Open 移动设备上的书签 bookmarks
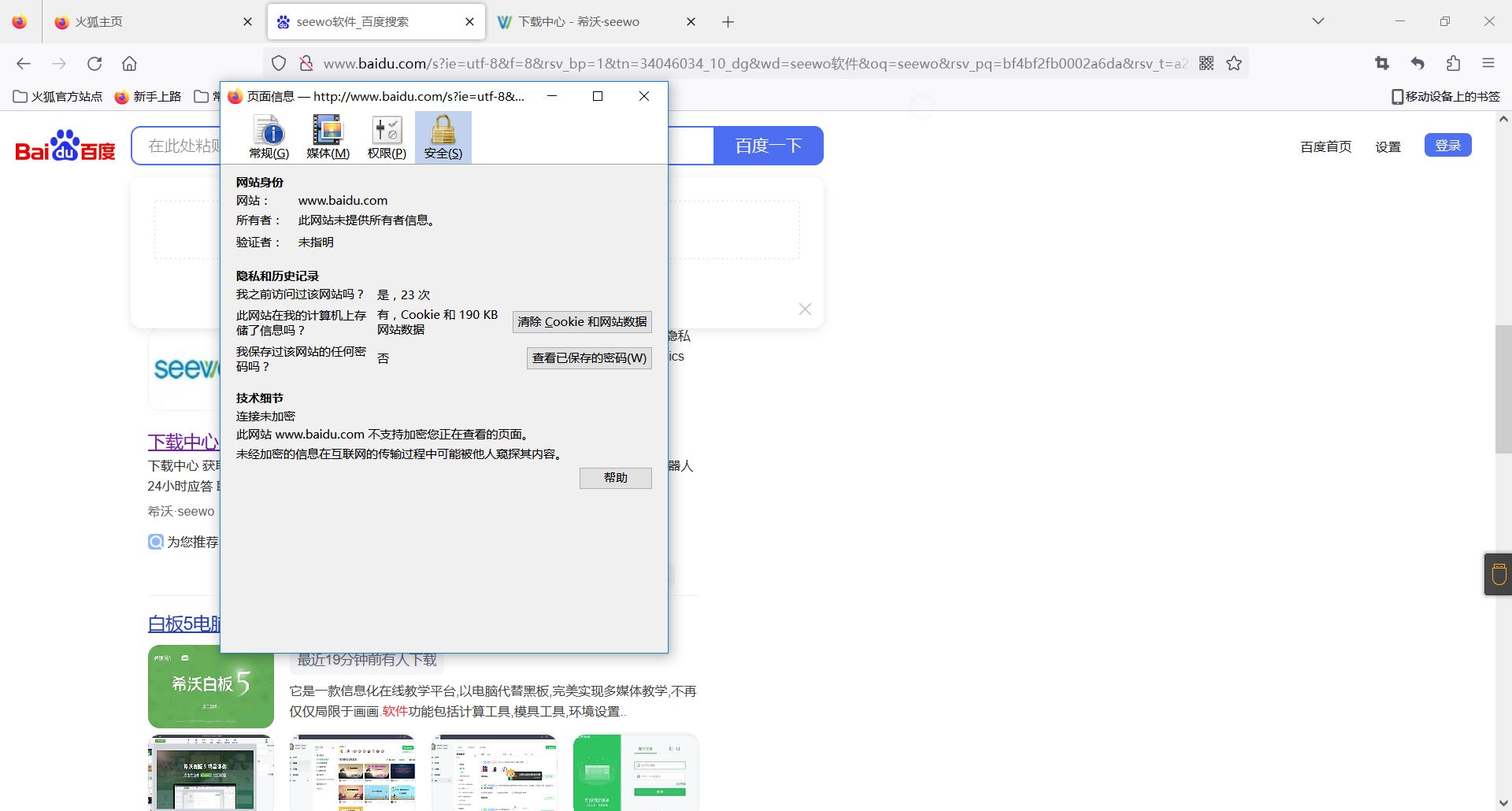The image size is (1512, 811). pos(1446,97)
